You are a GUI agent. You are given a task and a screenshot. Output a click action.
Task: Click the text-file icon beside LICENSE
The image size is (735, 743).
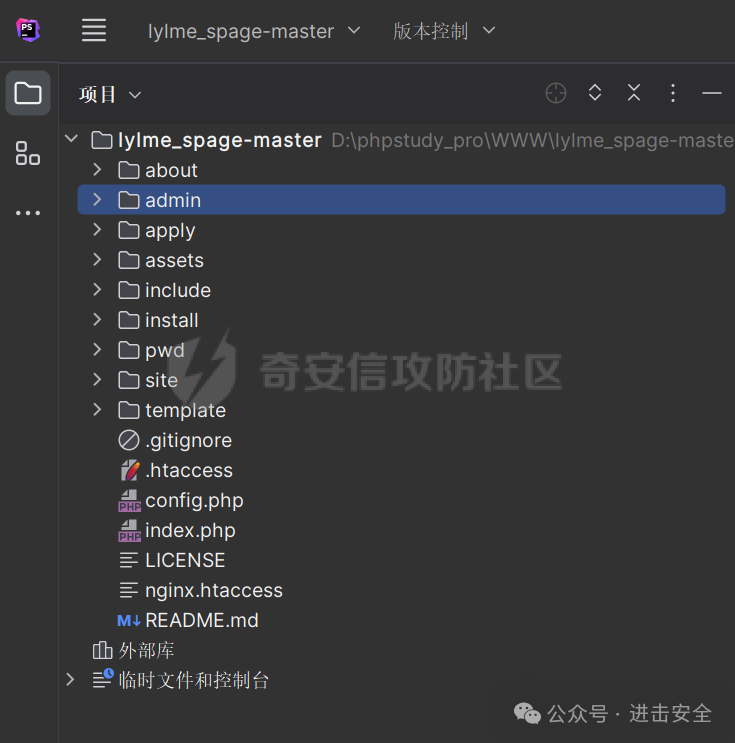point(128,560)
